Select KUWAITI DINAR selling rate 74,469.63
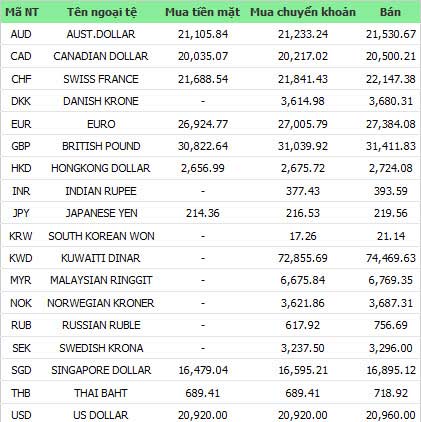This screenshot has width=421, height=422. (x=391, y=258)
